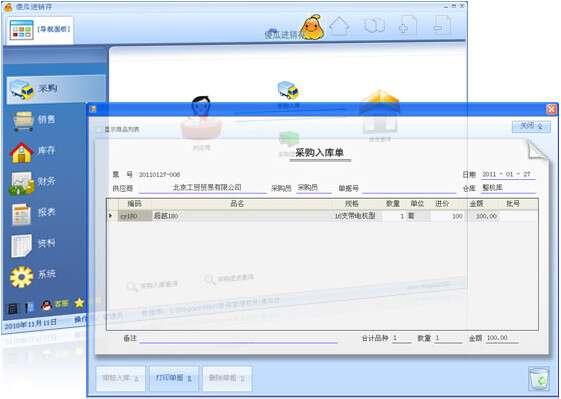Click the 2010年11月11日 date in the status bar

30,324
